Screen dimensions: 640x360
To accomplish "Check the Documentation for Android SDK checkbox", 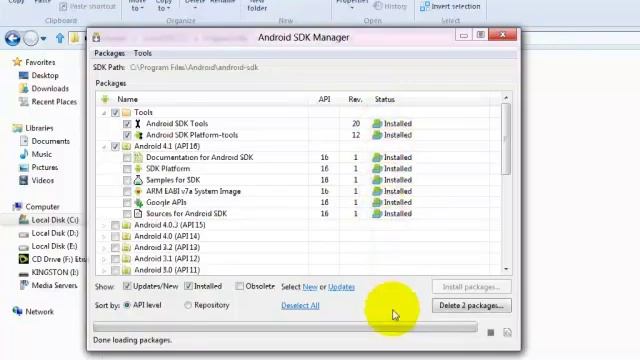I will click(x=127, y=158).
